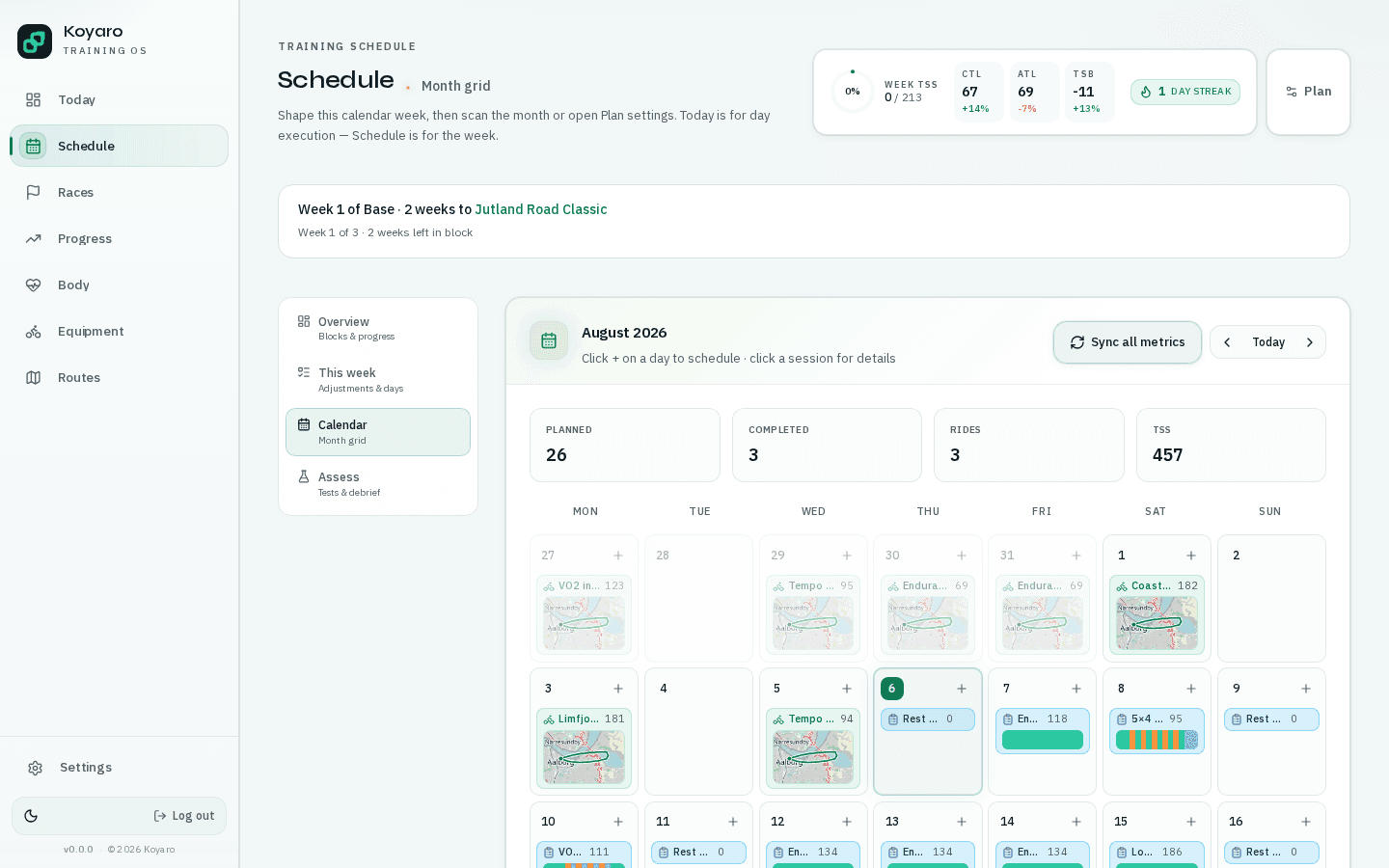The width and height of the screenshot is (1389, 868).
Task: Click the CTL 67 metric tile
Action: tap(978, 92)
